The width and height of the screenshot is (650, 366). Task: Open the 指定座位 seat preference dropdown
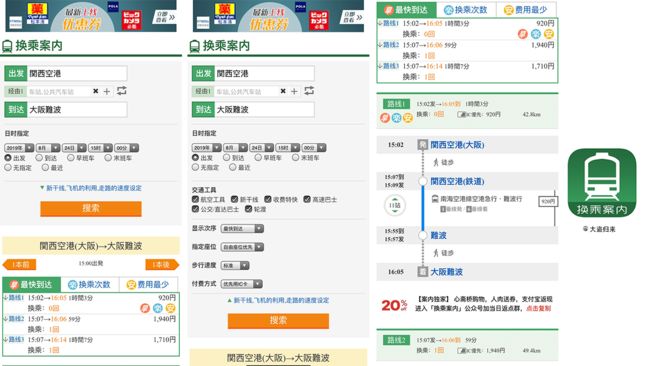242,247
